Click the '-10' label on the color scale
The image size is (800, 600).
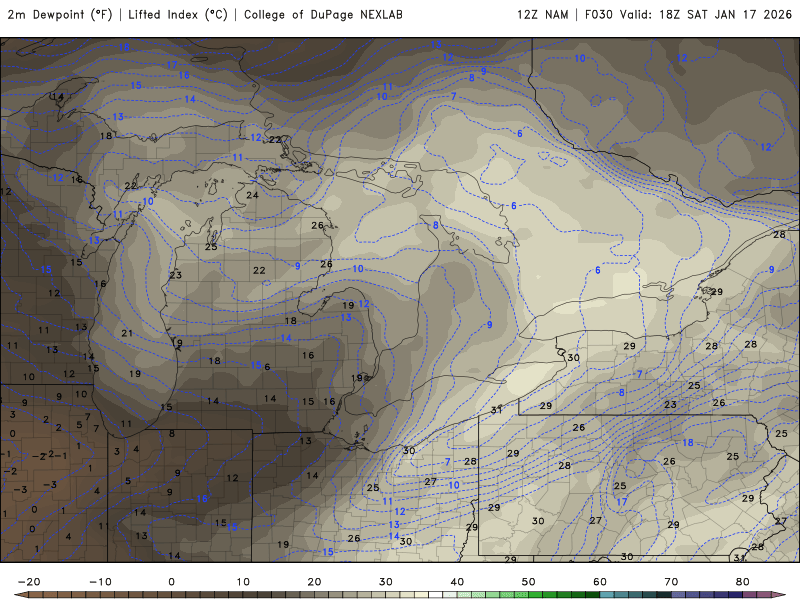tap(100, 582)
